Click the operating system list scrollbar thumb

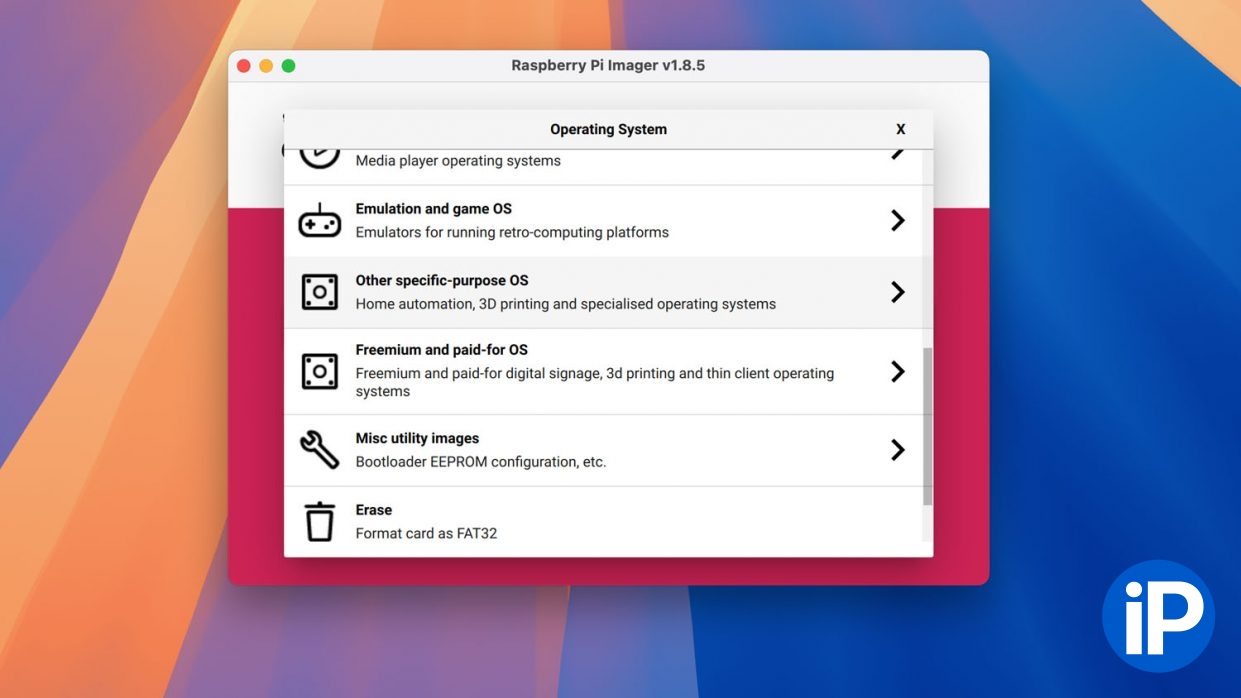[927, 426]
